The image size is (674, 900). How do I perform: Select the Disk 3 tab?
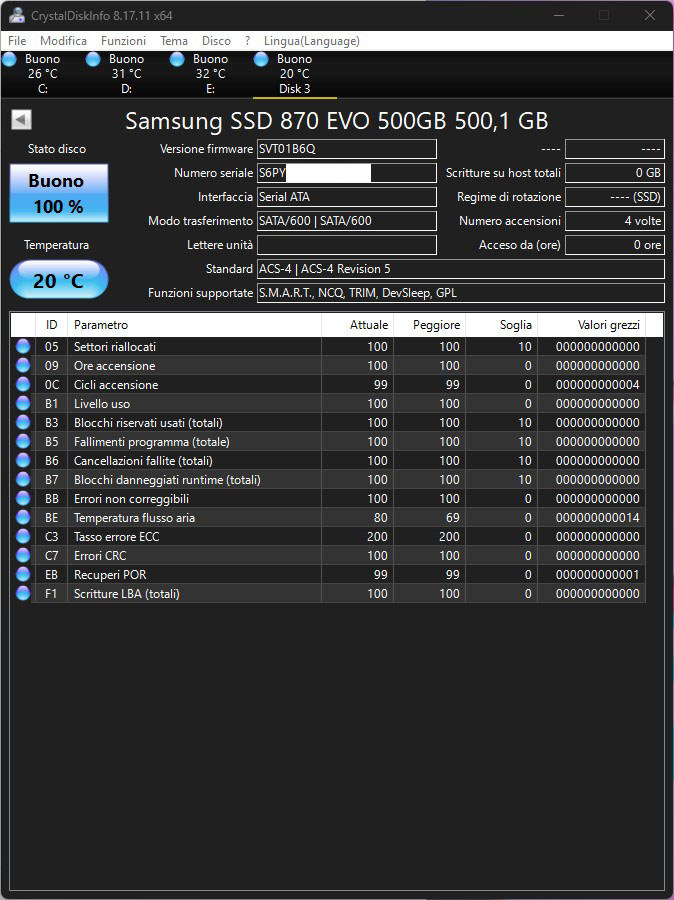tap(295, 73)
